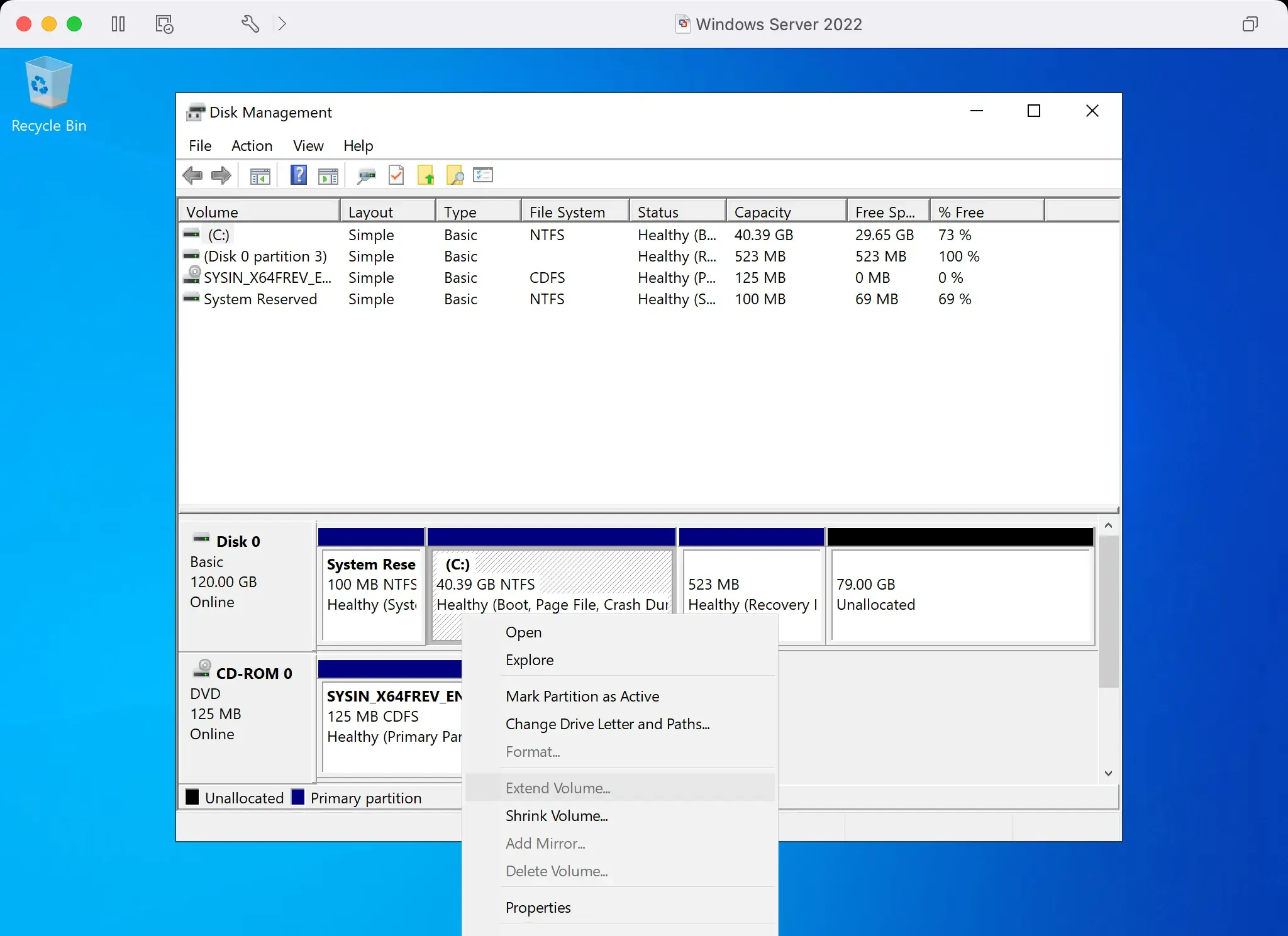Click the Disk Management title bar app icon
The image size is (1288, 936).
196,112
